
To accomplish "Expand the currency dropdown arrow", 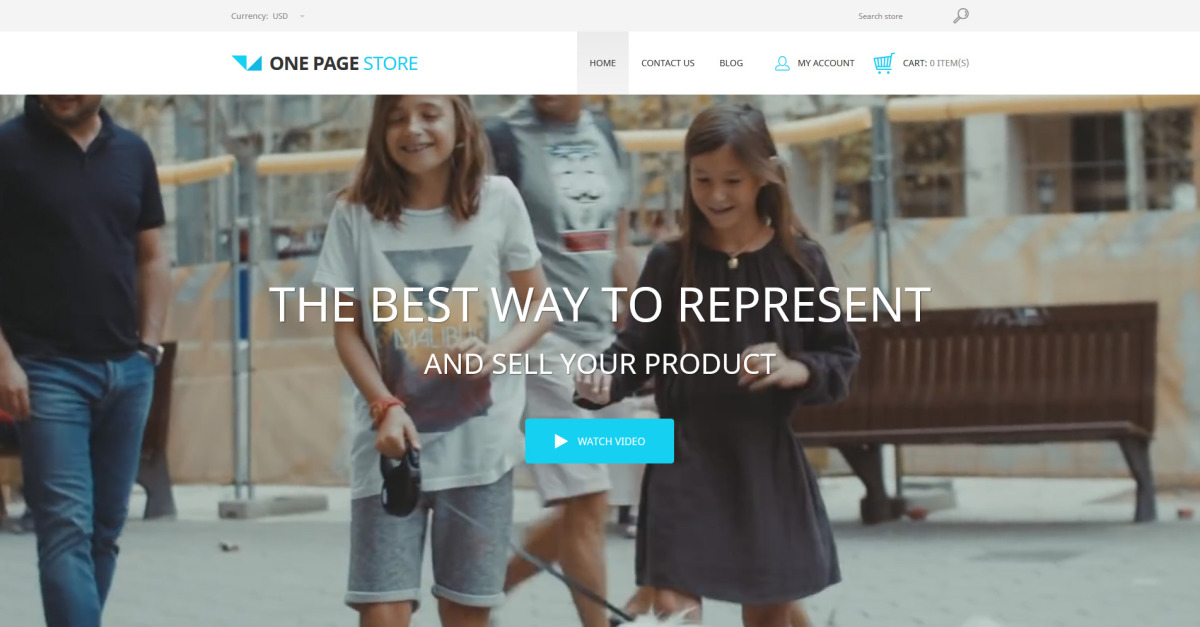I will tap(302, 16).
